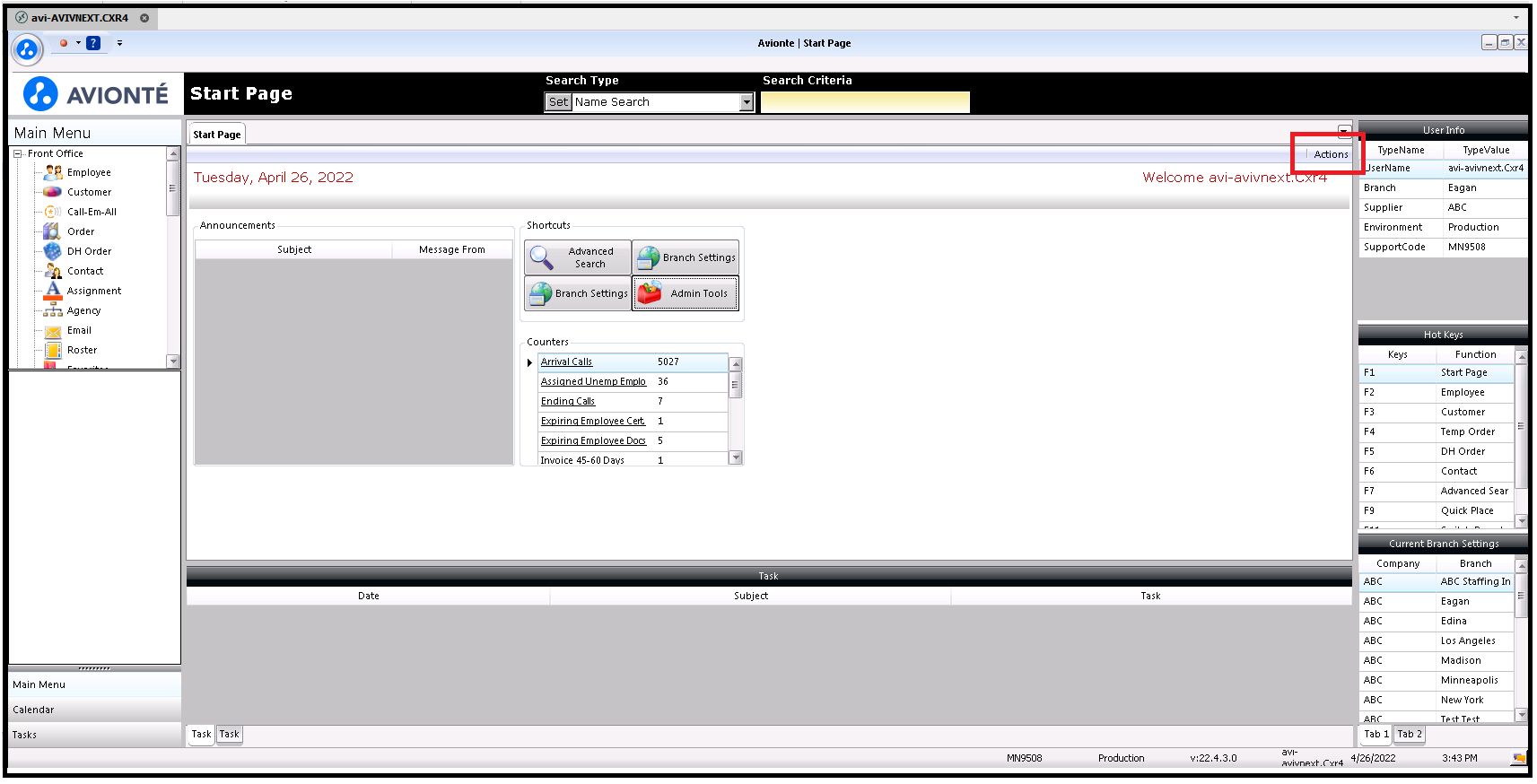The image size is (1537, 784).
Task: Select the second Task tab at bottom
Action: pyautogui.click(x=230, y=734)
